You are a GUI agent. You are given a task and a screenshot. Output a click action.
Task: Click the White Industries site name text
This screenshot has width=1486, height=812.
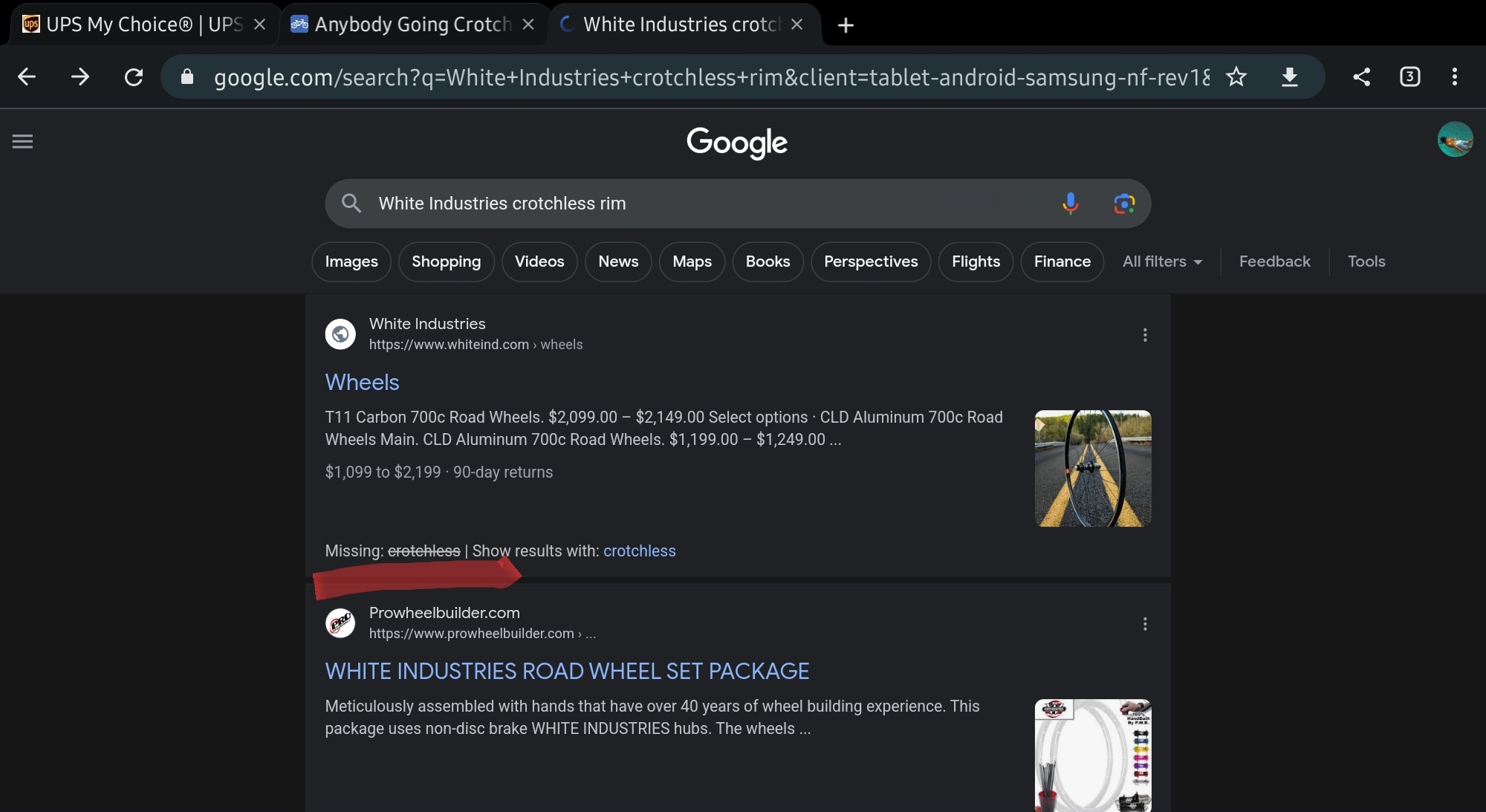pos(427,324)
